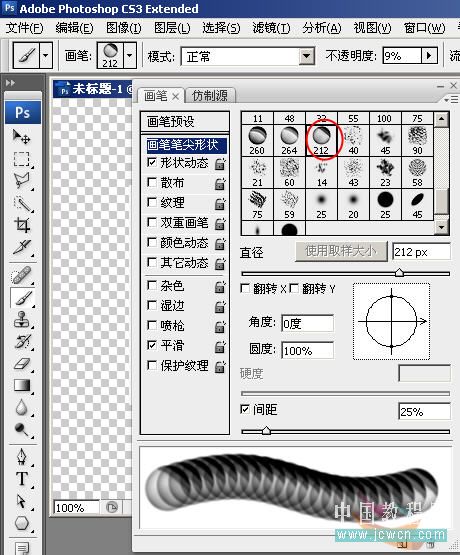Select the Dodge tool

(x=22, y=429)
